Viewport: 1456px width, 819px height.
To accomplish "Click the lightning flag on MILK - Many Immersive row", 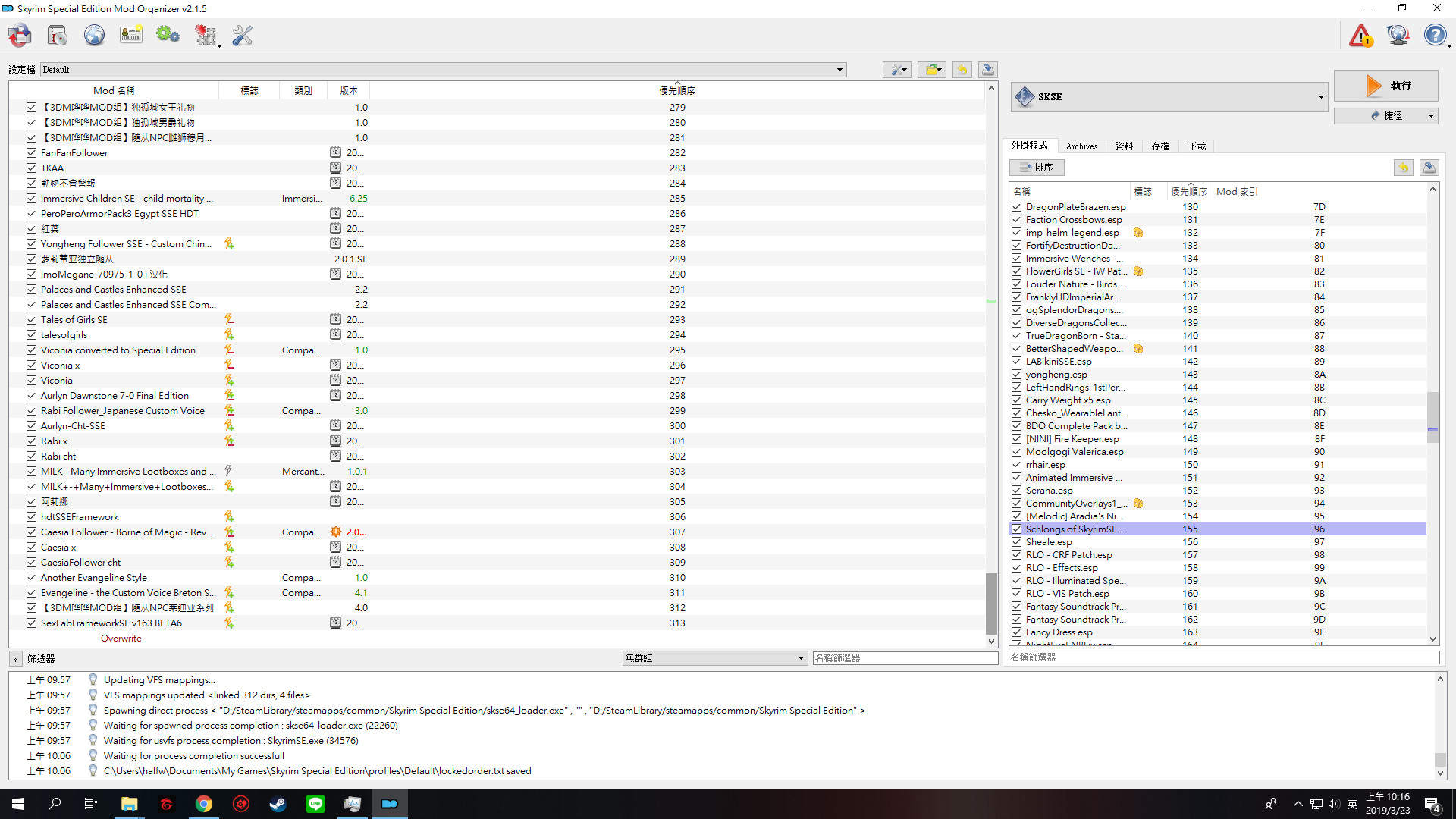I will point(228,471).
